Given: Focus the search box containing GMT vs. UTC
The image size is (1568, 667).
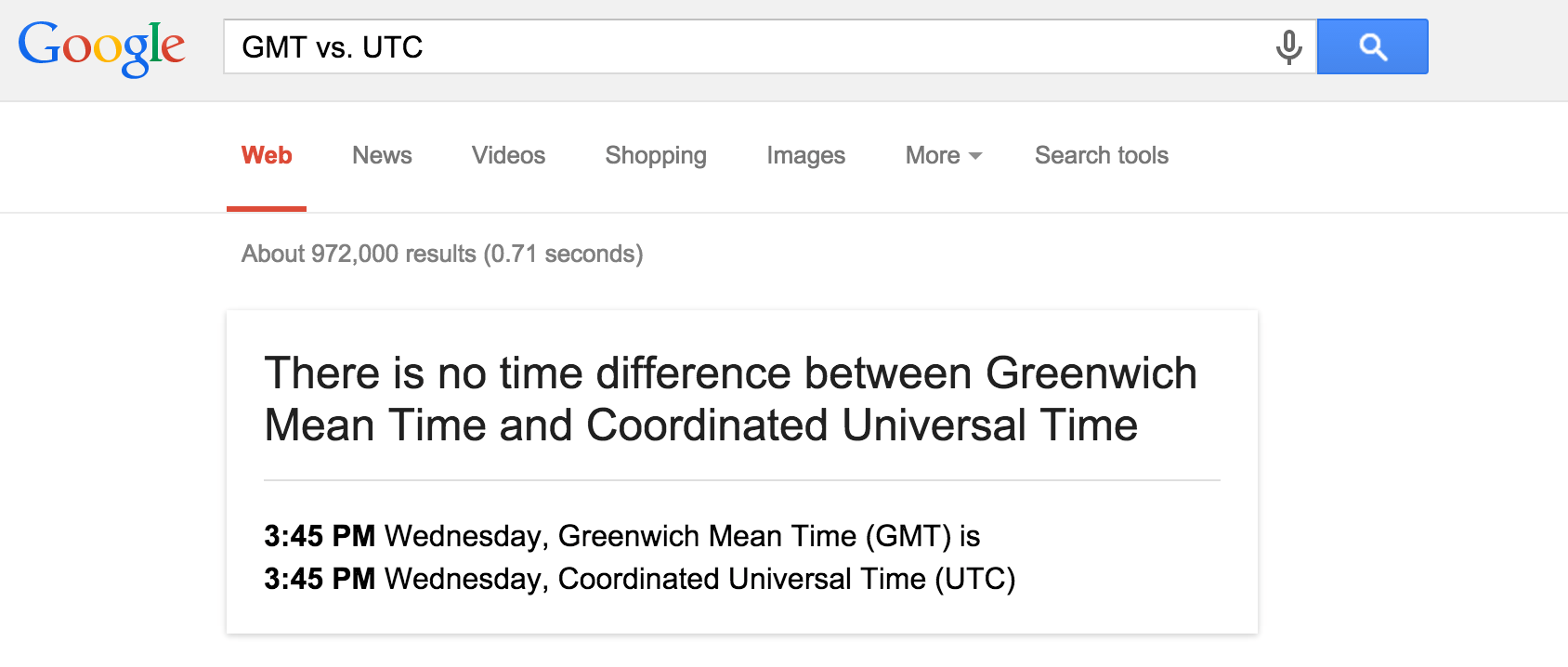Looking at the screenshot, I should pyautogui.click(x=743, y=46).
